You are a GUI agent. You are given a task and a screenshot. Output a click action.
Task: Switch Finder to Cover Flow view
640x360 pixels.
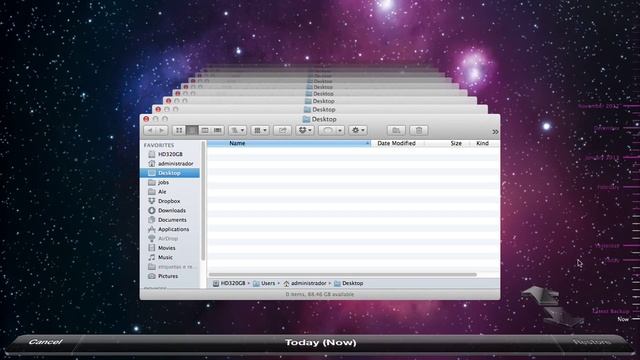[x=218, y=130]
